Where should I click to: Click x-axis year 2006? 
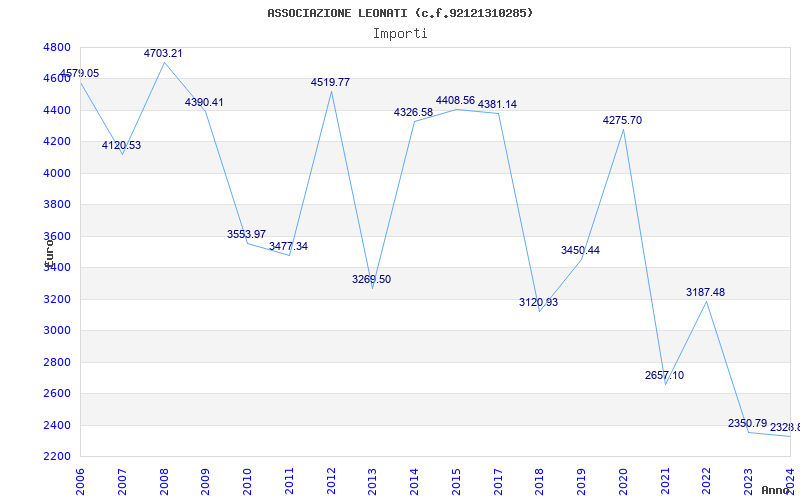pyautogui.click(x=80, y=482)
